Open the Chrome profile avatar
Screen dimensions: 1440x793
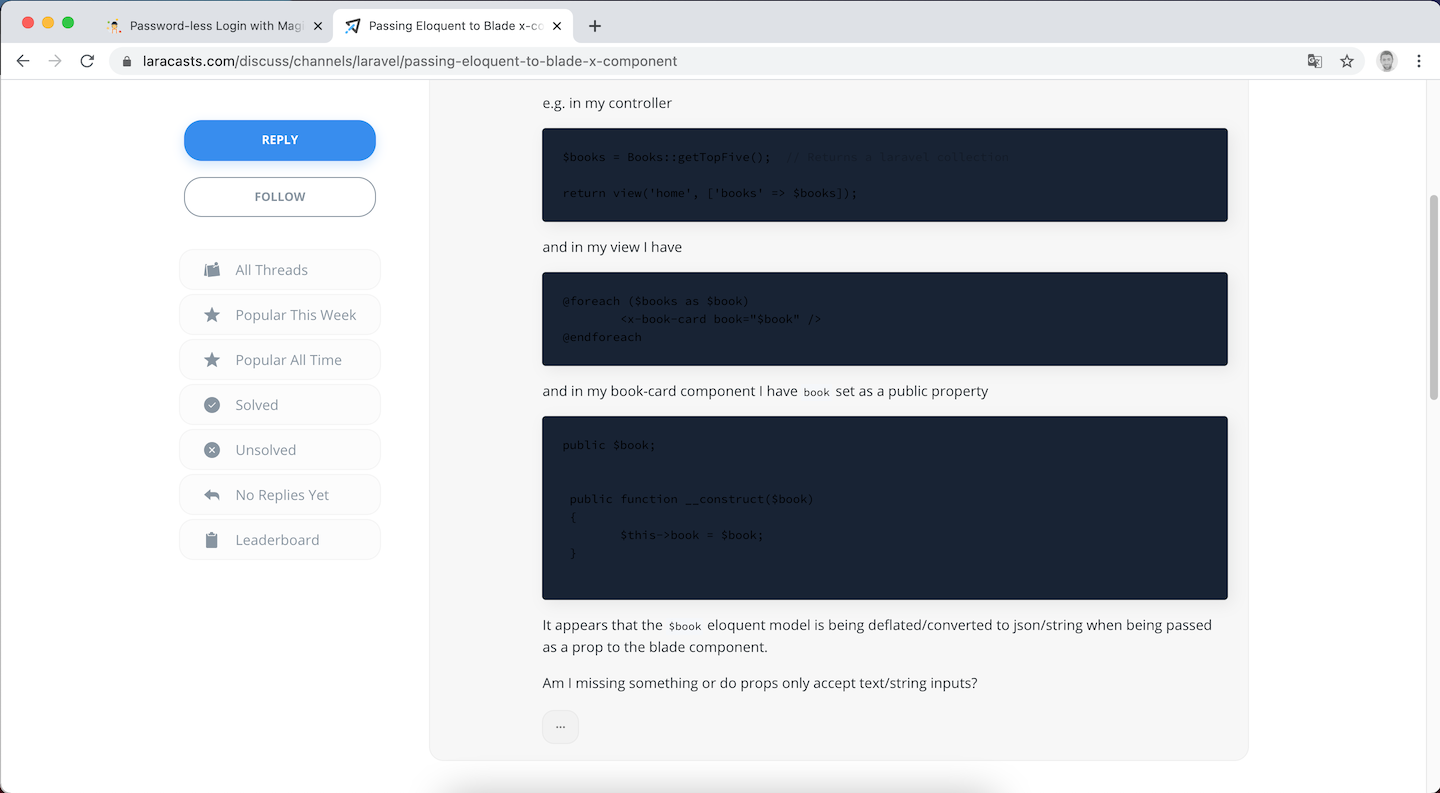click(1386, 61)
